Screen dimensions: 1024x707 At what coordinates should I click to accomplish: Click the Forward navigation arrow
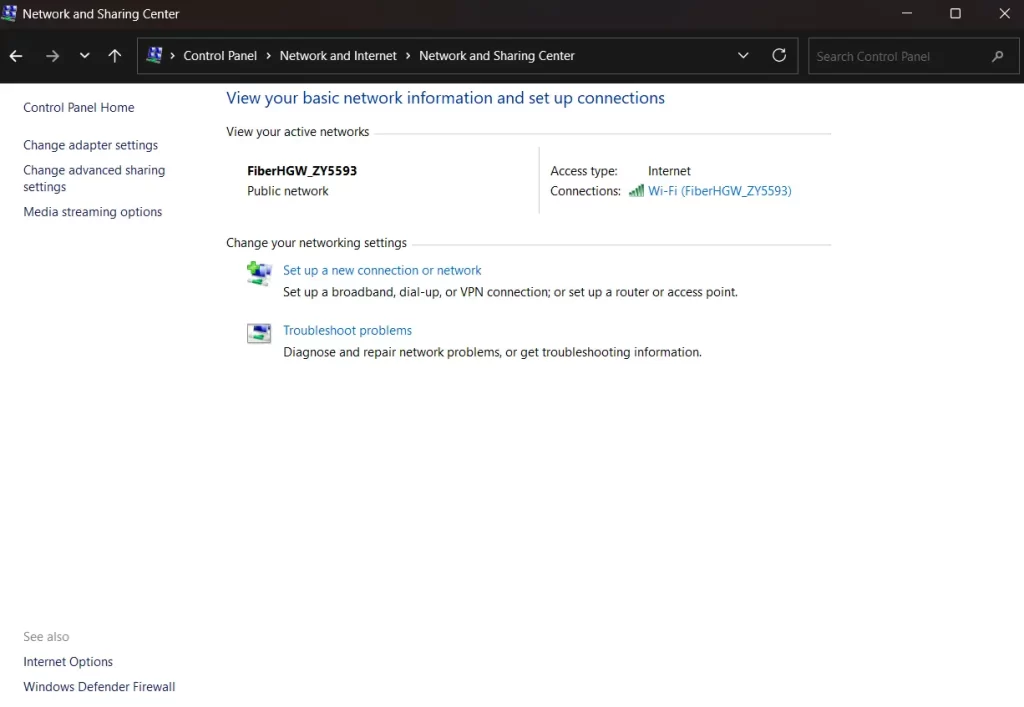(52, 55)
